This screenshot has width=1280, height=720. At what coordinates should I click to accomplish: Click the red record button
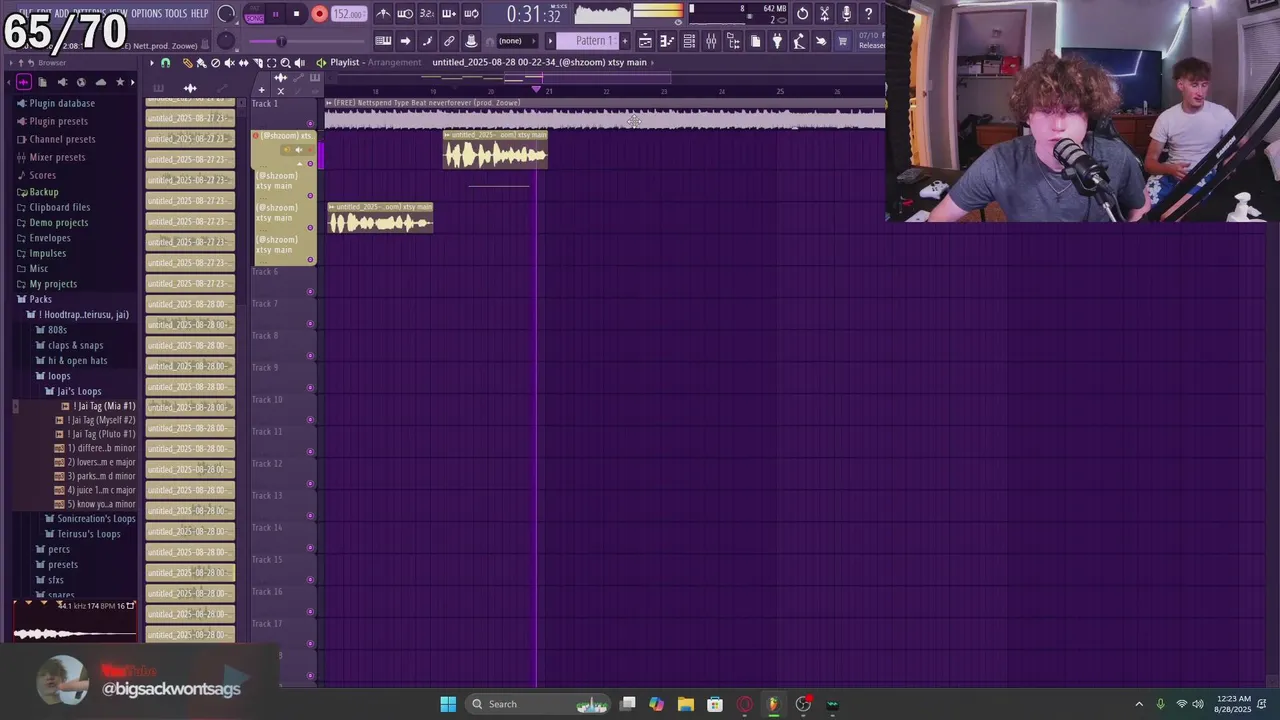point(319,14)
